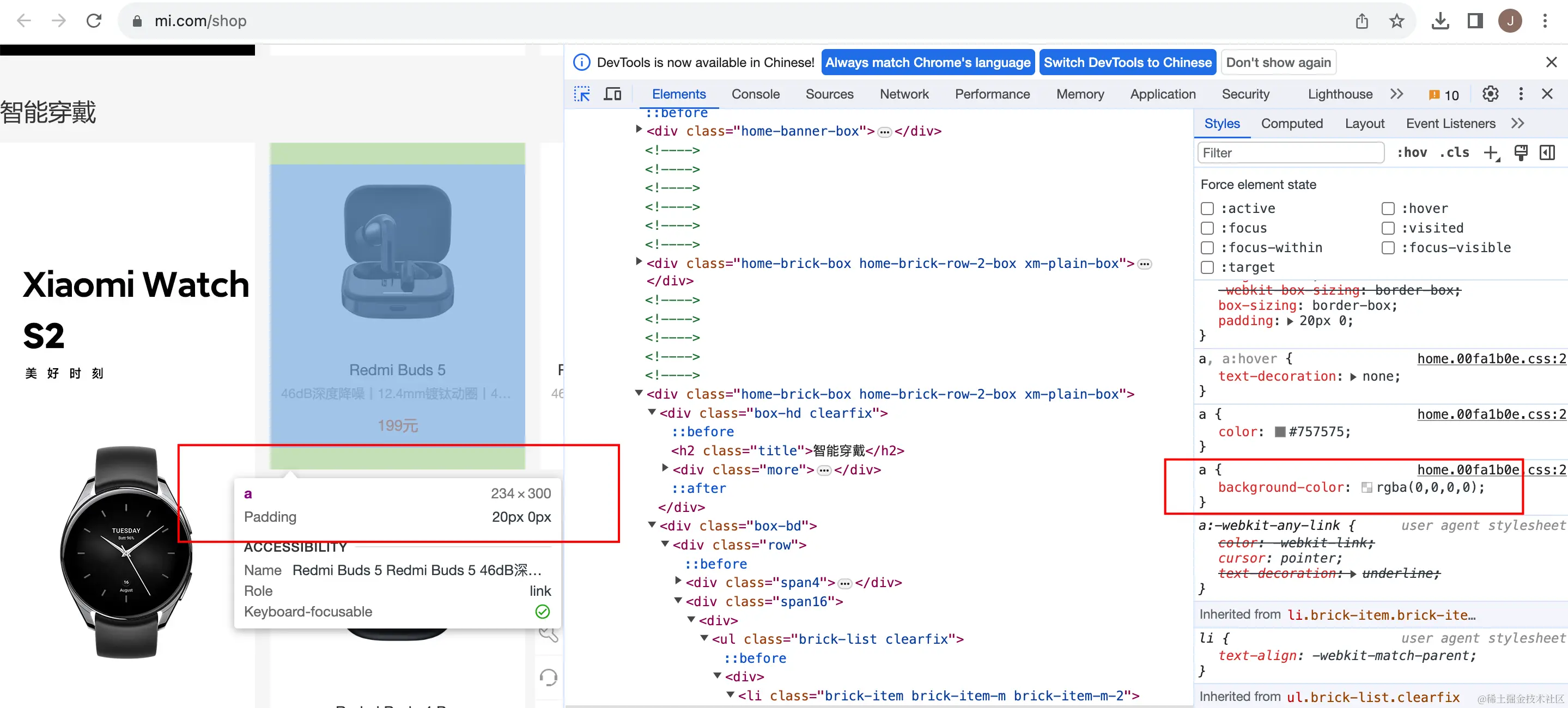Image resolution: width=1568 pixels, height=708 pixels.
Task: Close the DevTools panel
Action: [1547, 94]
